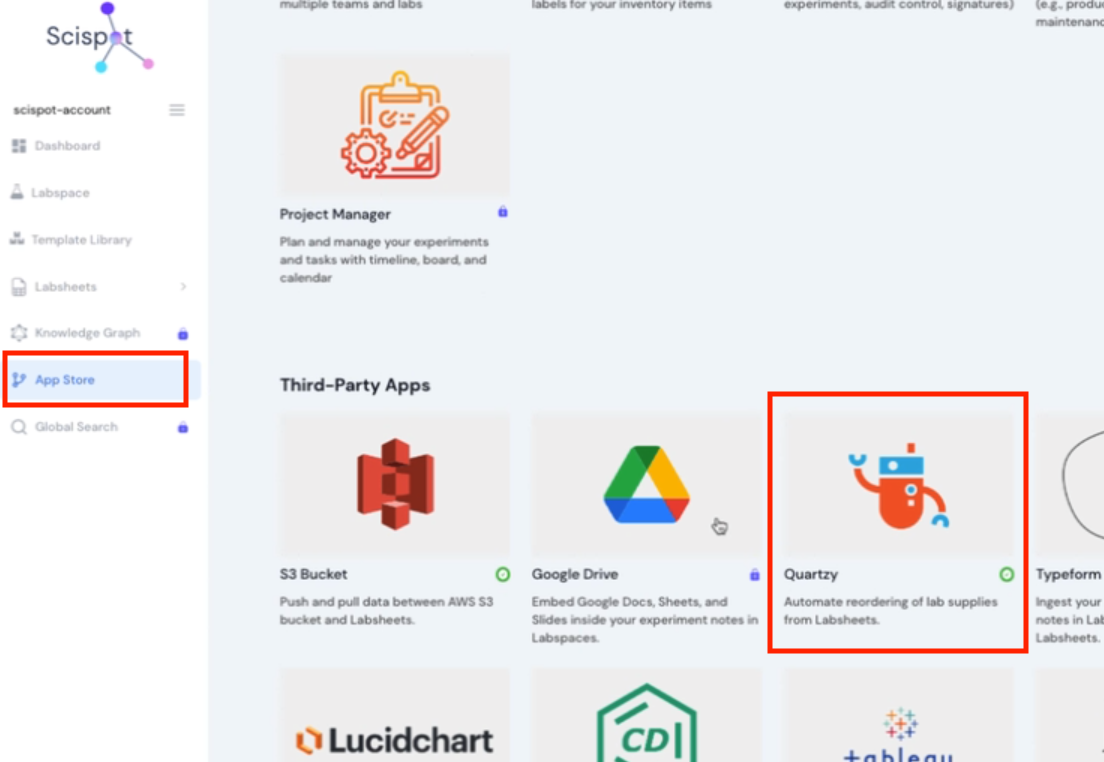Click the Knowledge Graph node icon

(x=19, y=332)
